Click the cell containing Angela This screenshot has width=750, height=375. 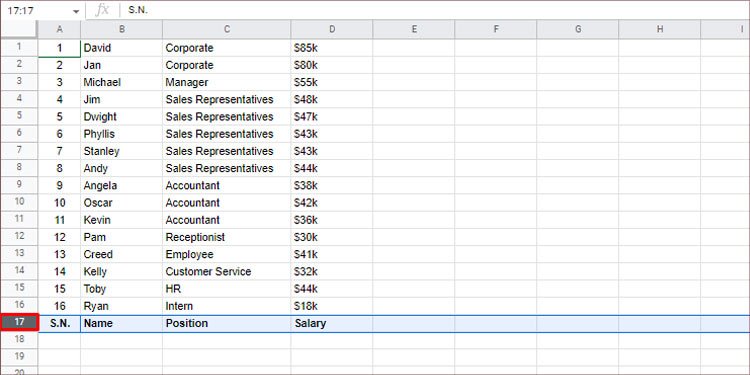tap(121, 186)
